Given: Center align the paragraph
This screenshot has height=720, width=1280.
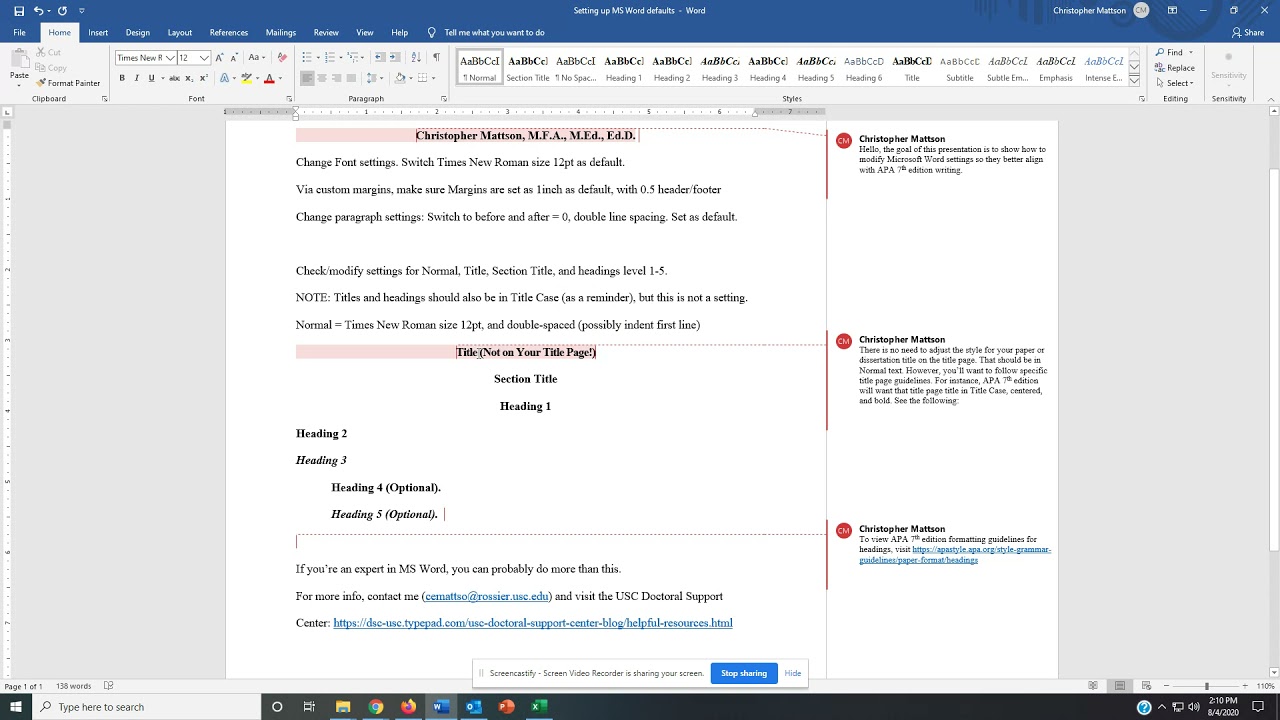Looking at the screenshot, I should click(322, 78).
